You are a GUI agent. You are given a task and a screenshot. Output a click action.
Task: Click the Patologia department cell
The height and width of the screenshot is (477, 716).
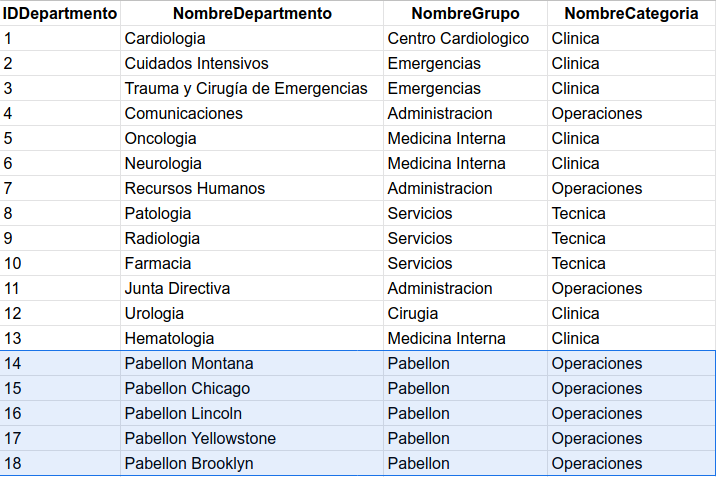[x=252, y=214]
